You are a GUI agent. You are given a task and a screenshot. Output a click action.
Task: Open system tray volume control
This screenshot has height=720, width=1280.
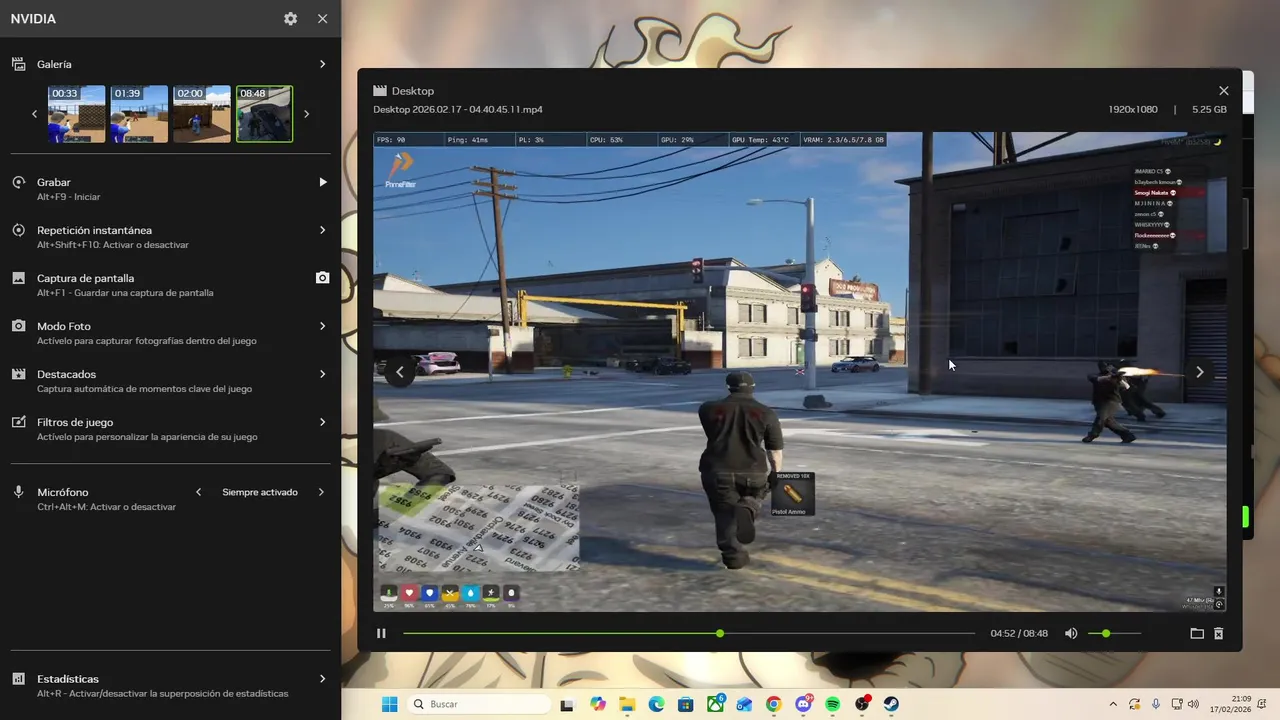[1193, 704]
